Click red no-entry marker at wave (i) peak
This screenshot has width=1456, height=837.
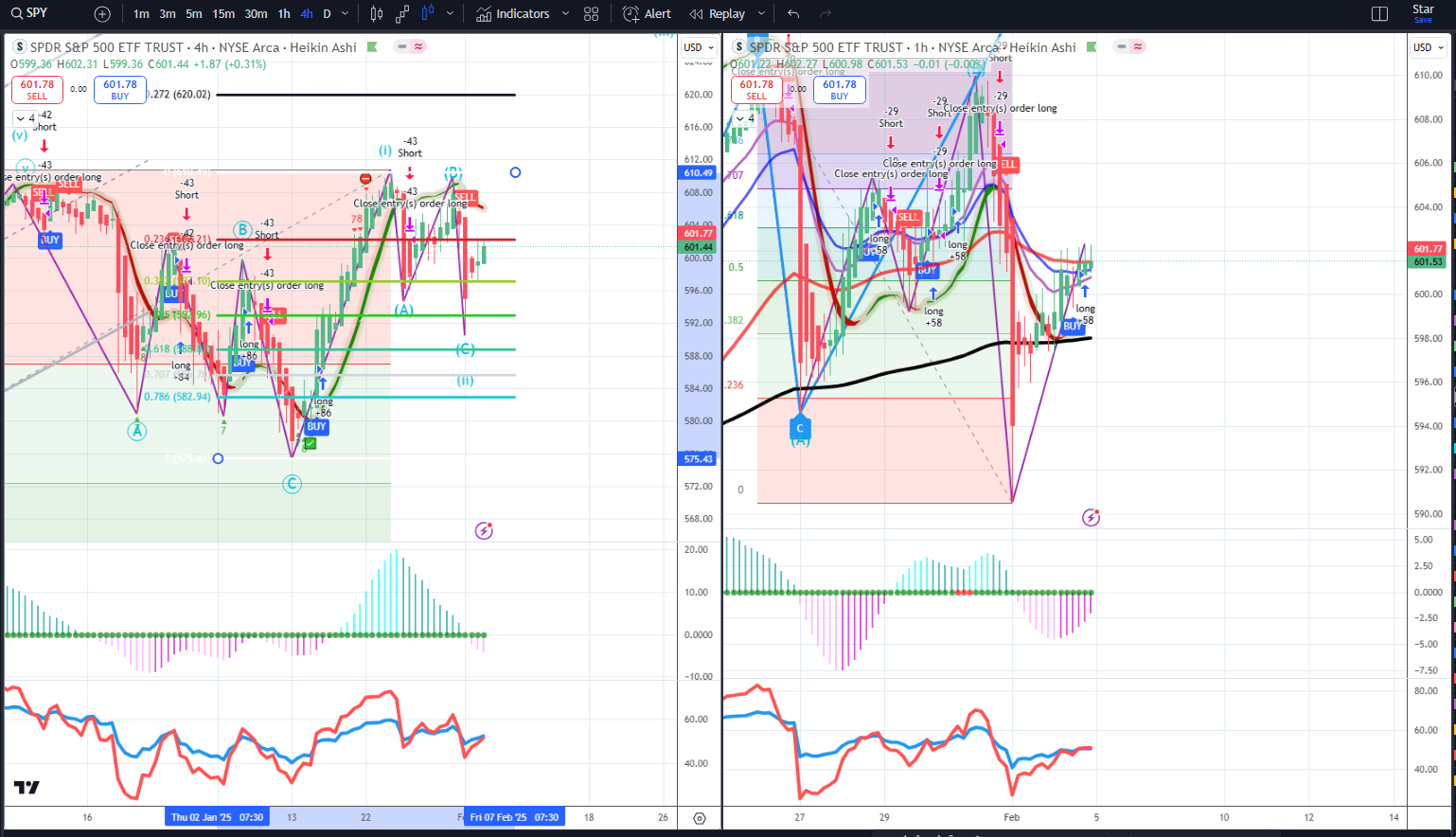point(365,179)
